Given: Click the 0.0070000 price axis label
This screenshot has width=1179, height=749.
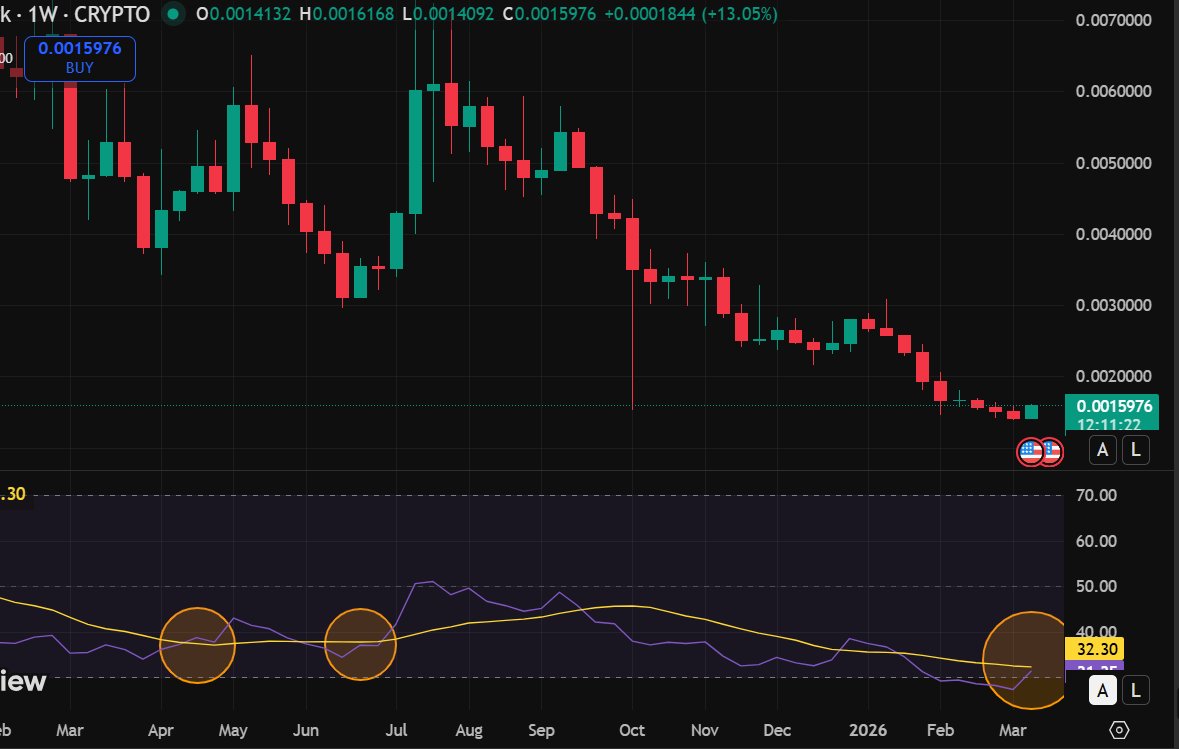Looking at the screenshot, I should coord(1113,20).
